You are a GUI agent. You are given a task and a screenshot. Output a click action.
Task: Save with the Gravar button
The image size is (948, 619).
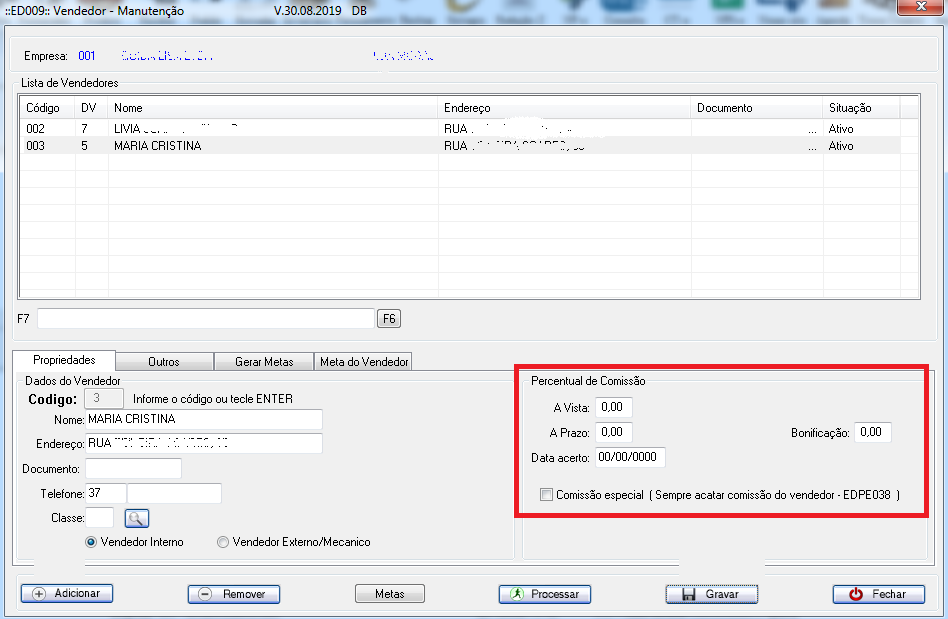coord(711,594)
